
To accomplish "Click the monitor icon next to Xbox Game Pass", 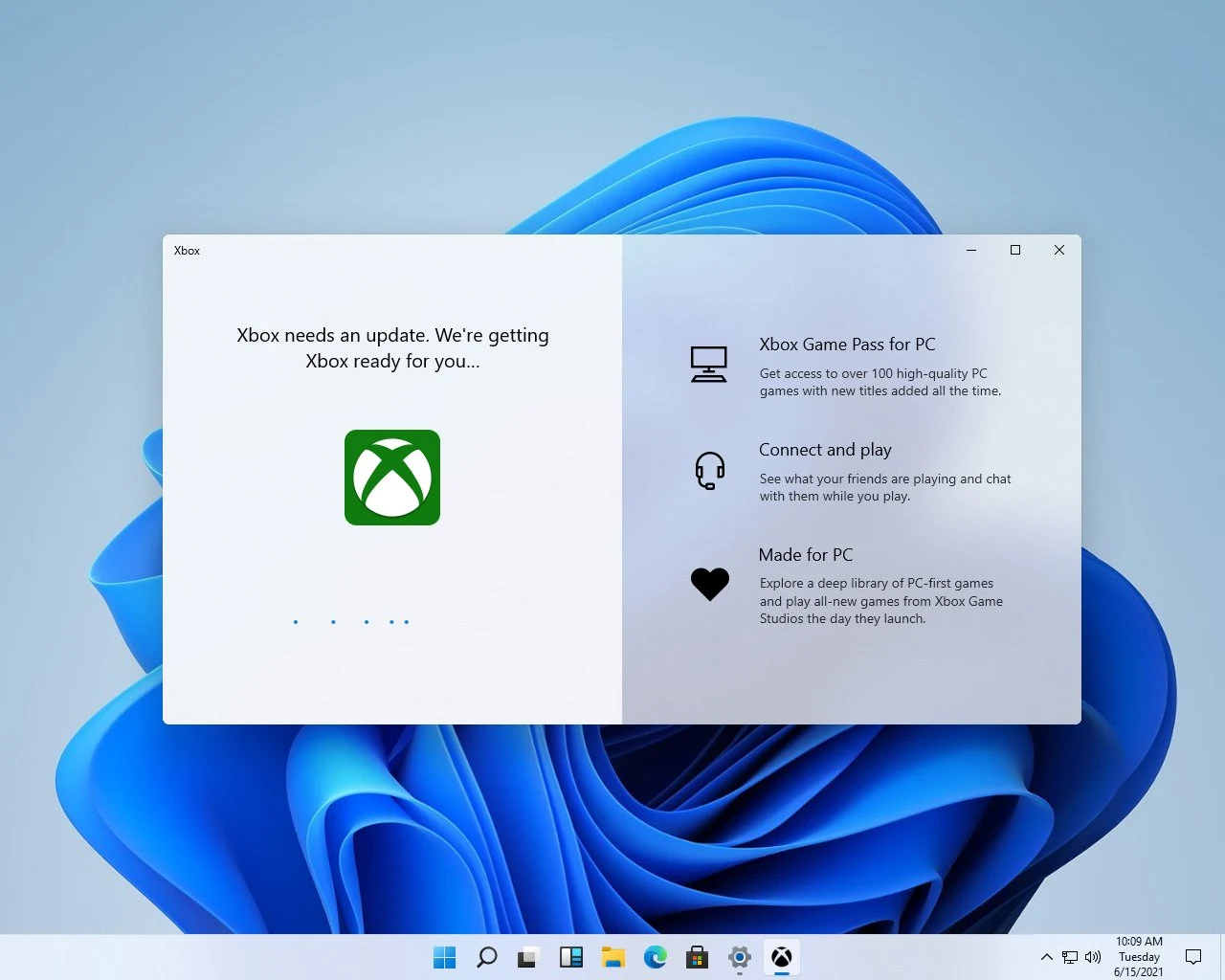I will point(709,365).
